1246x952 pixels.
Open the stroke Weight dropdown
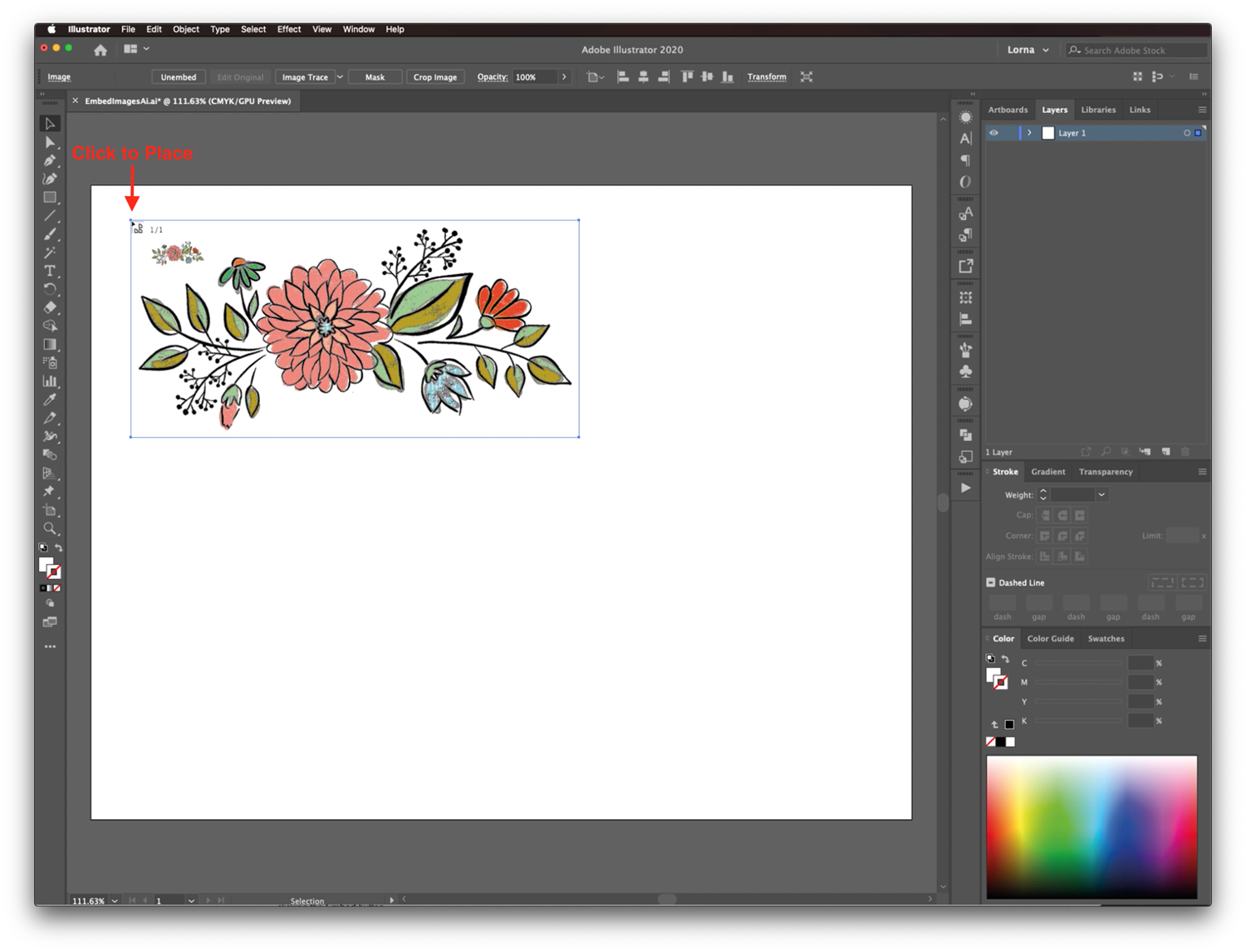point(1101,495)
